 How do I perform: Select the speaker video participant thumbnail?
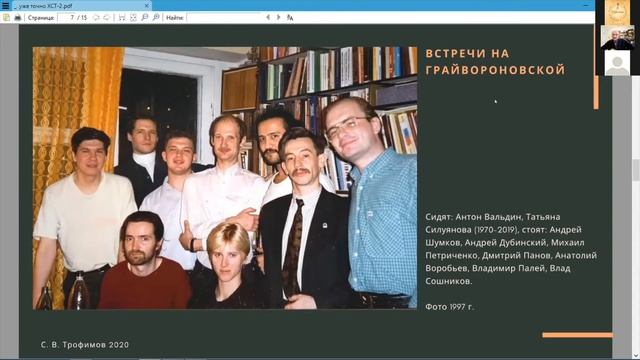[617, 38]
